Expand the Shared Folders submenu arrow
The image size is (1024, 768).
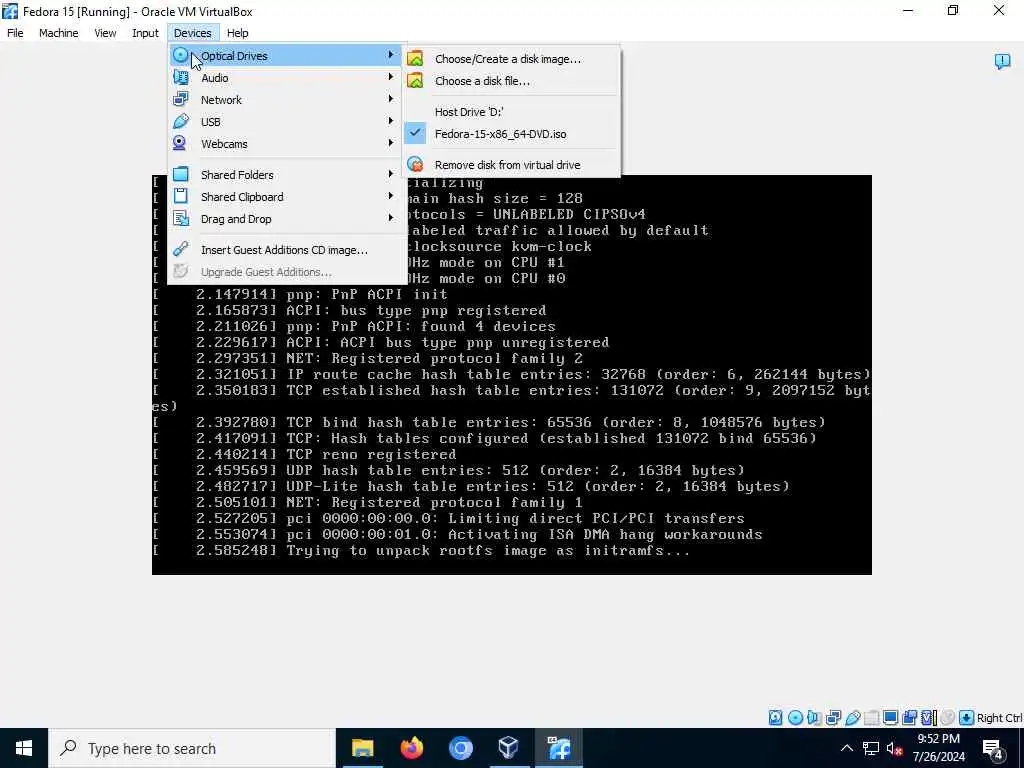click(x=391, y=174)
